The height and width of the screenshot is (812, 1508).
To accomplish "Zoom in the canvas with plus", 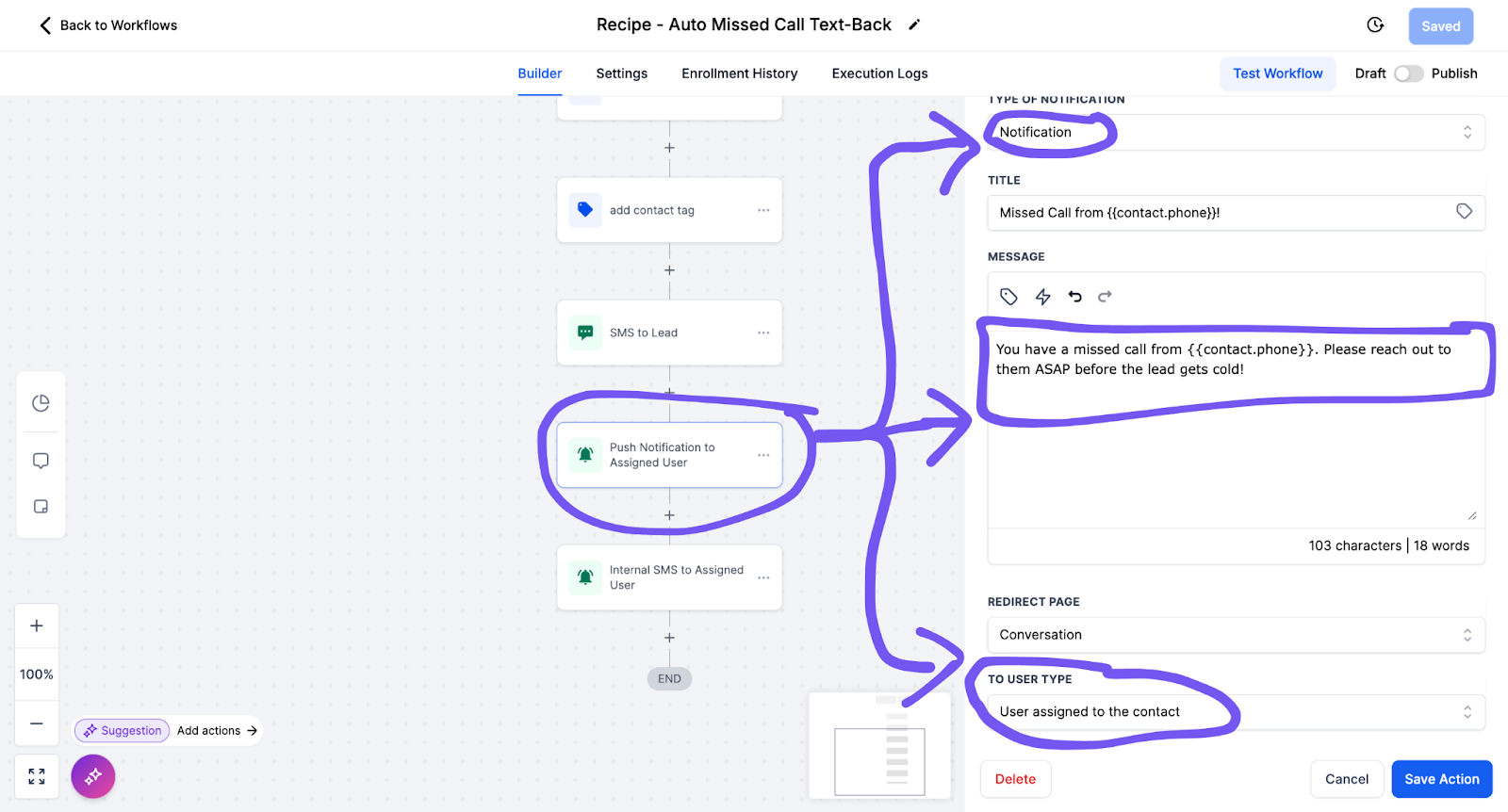I will 37,625.
